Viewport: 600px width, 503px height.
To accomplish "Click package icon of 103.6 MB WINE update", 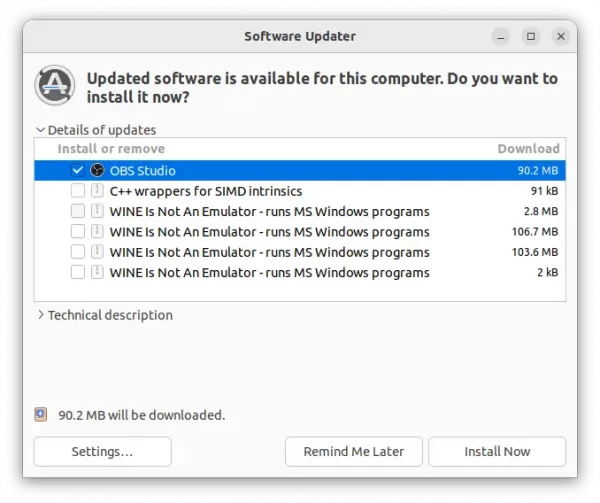I will [97, 252].
